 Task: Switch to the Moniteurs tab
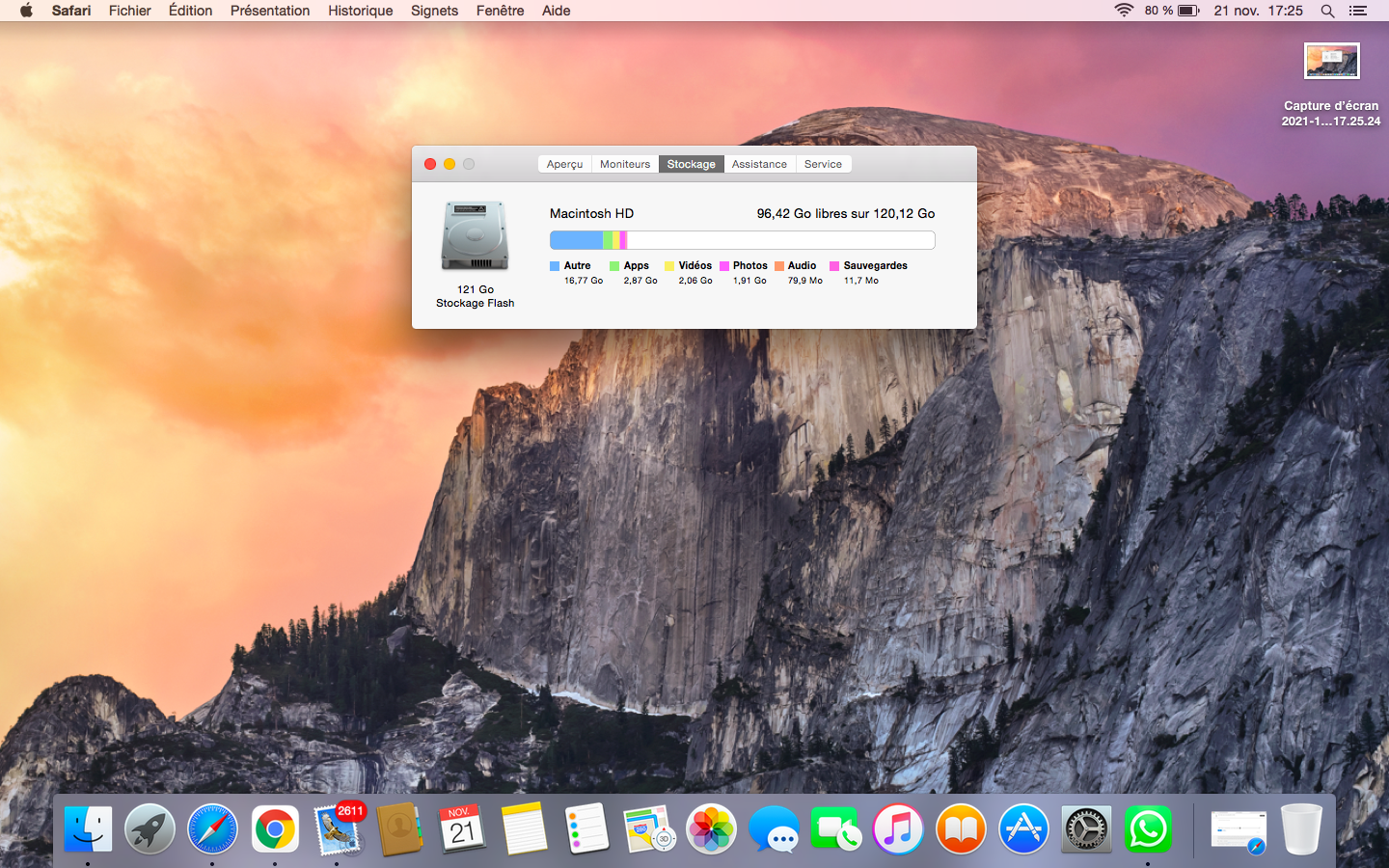625,164
